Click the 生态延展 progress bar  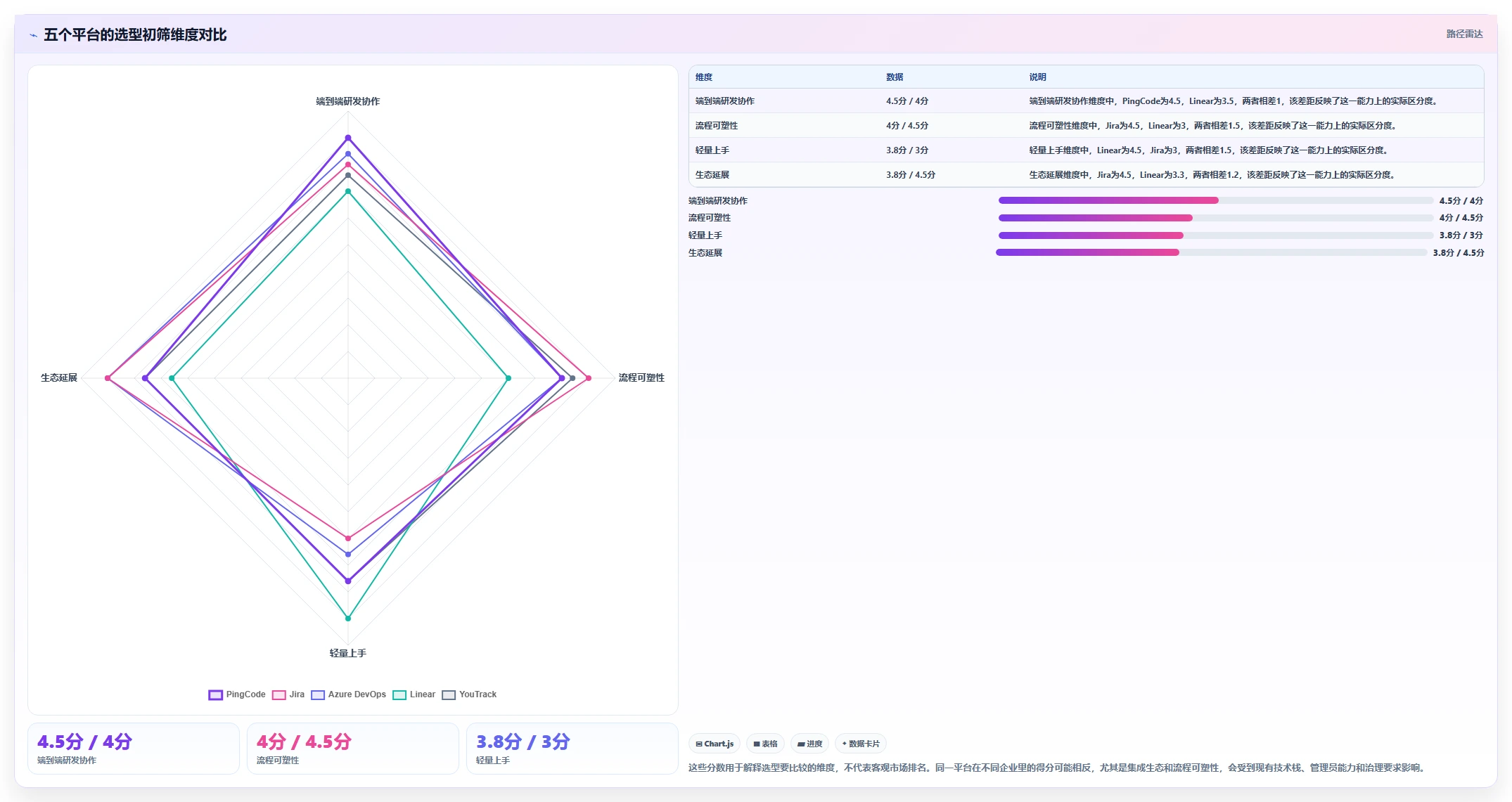coord(1211,252)
